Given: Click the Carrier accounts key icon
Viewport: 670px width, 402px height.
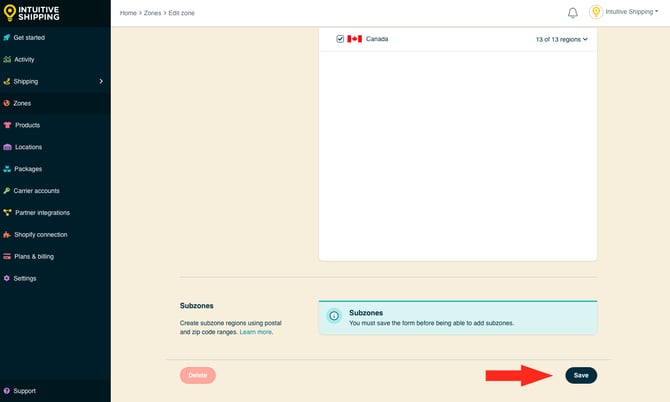Looking at the screenshot, I should click(7, 191).
